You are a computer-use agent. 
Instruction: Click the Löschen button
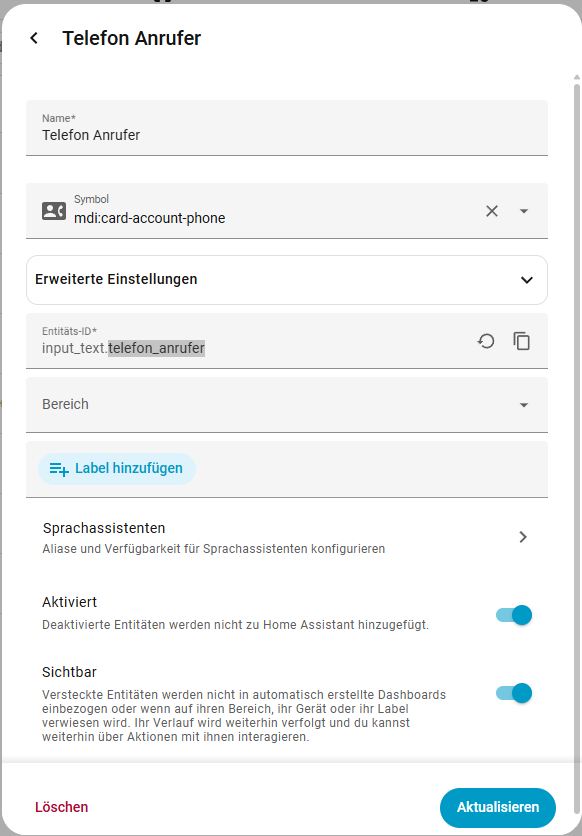tap(61, 807)
